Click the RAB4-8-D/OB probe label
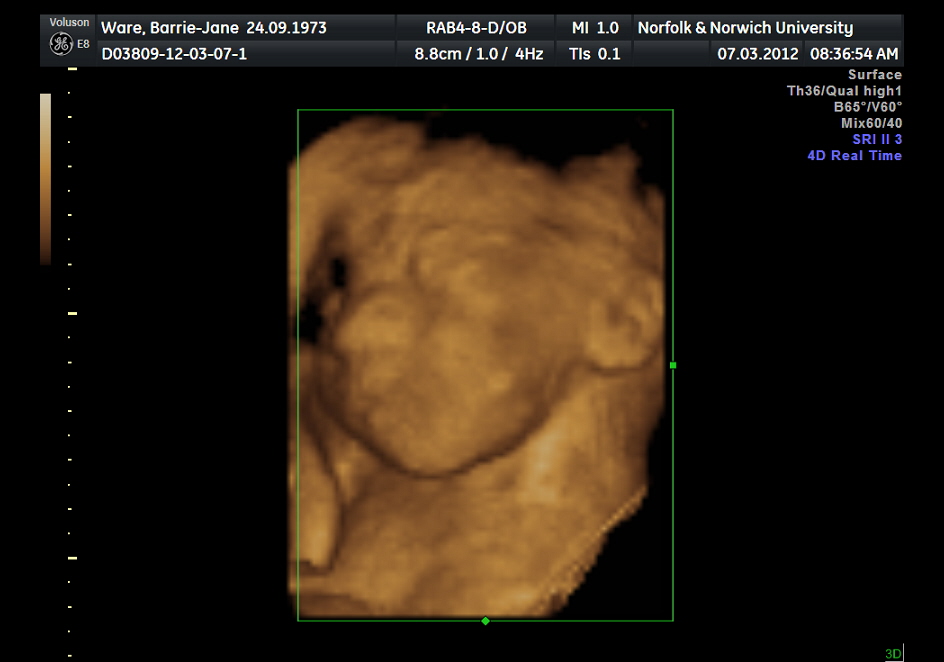 (x=476, y=28)
